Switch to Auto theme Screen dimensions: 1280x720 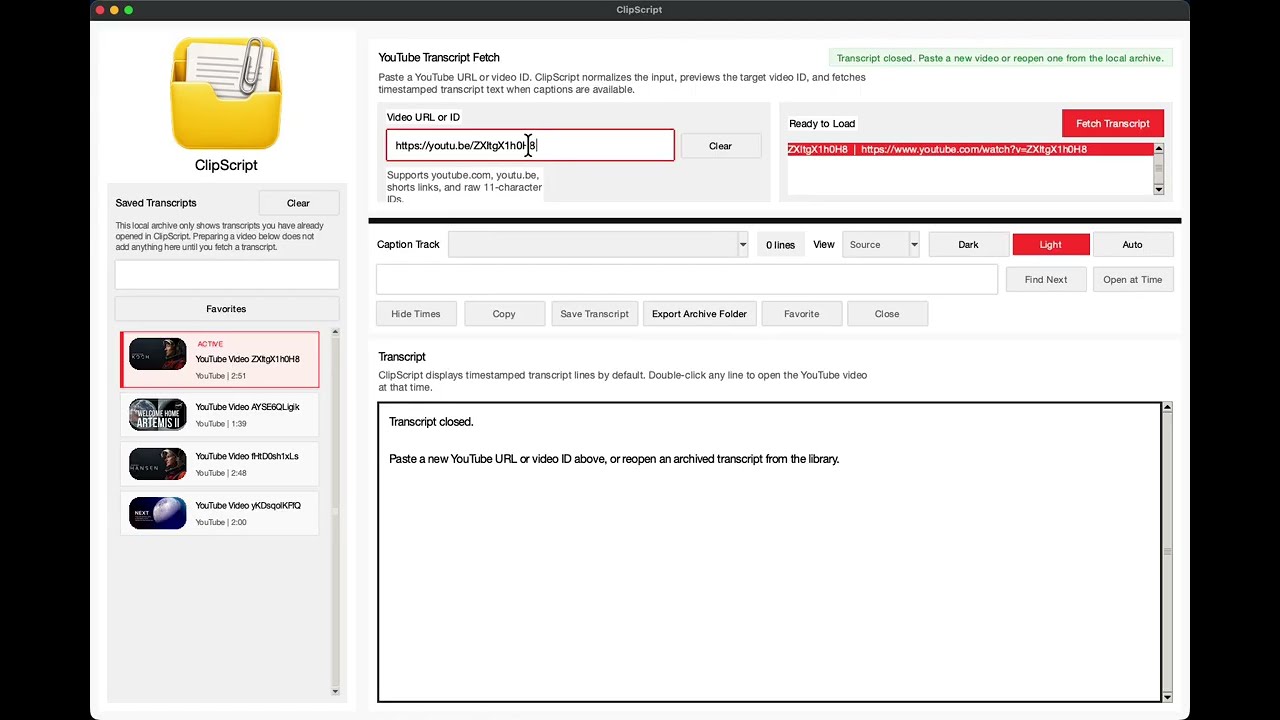point(1132,245)
